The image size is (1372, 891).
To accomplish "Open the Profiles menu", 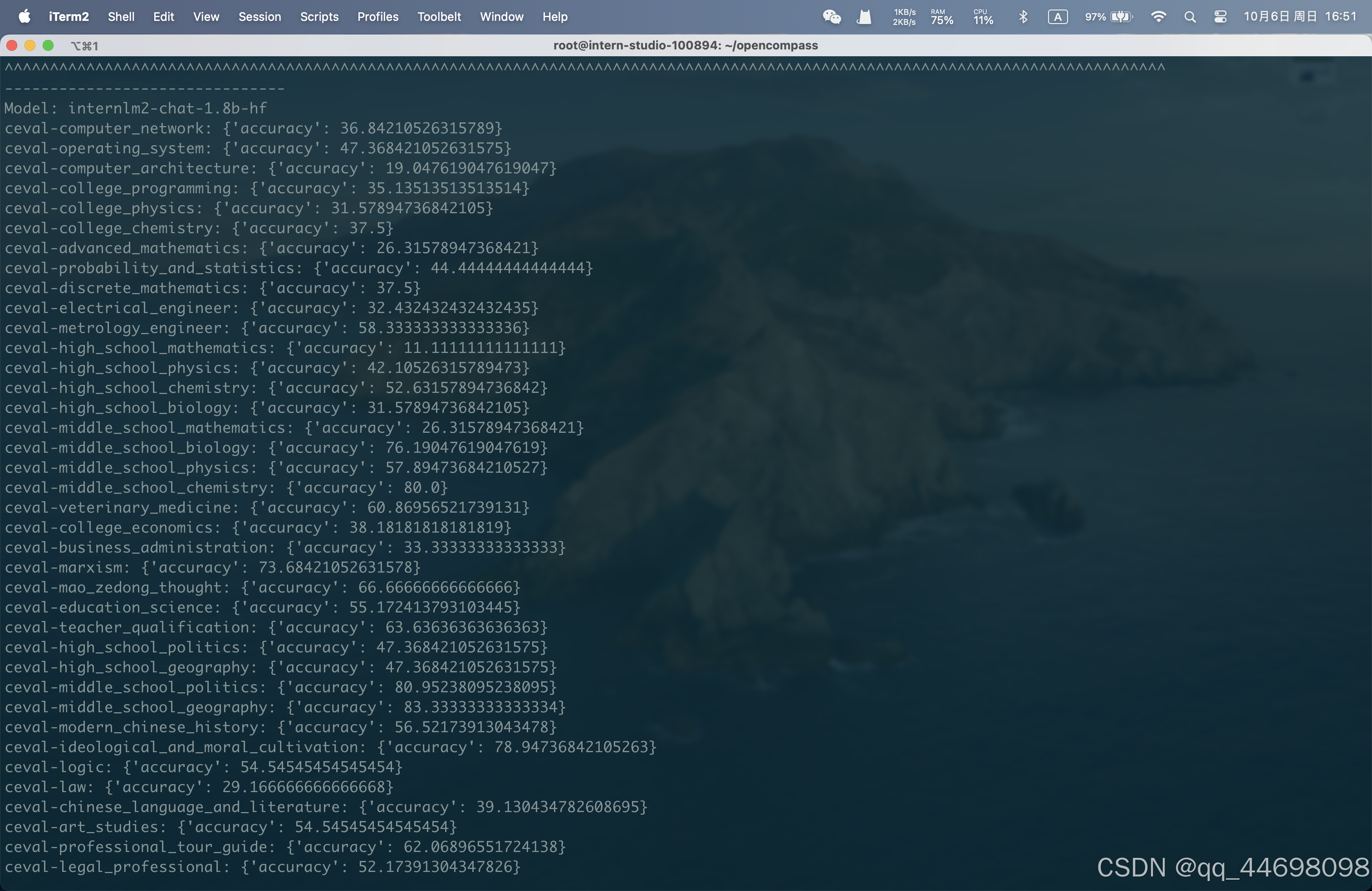I will [377, 17].
